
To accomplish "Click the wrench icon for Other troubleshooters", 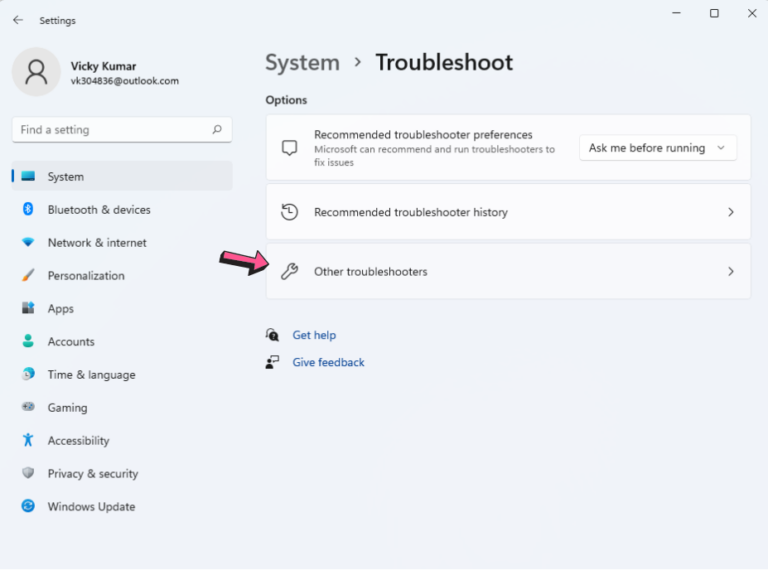I will click(289, 271).
